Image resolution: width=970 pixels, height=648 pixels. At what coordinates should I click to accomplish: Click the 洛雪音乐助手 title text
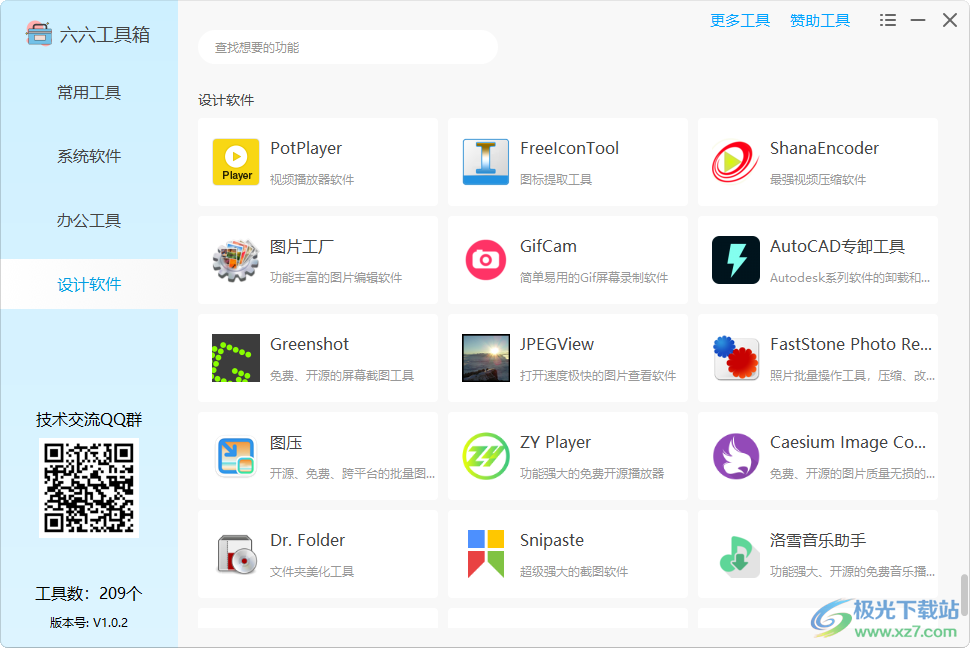[x=818, y=540]
